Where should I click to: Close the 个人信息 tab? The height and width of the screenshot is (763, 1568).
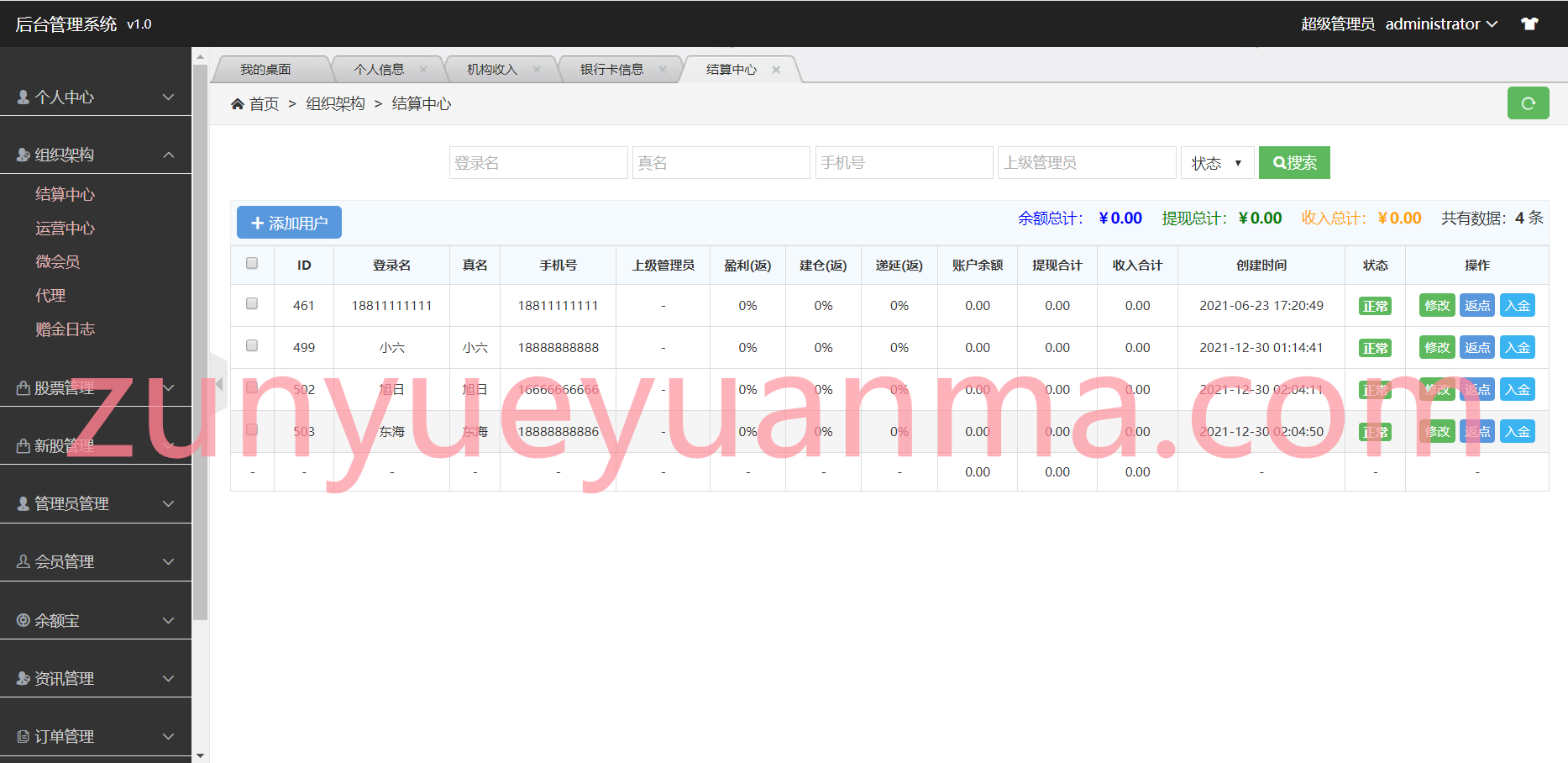pyautogui.click(x=423, y=70)
